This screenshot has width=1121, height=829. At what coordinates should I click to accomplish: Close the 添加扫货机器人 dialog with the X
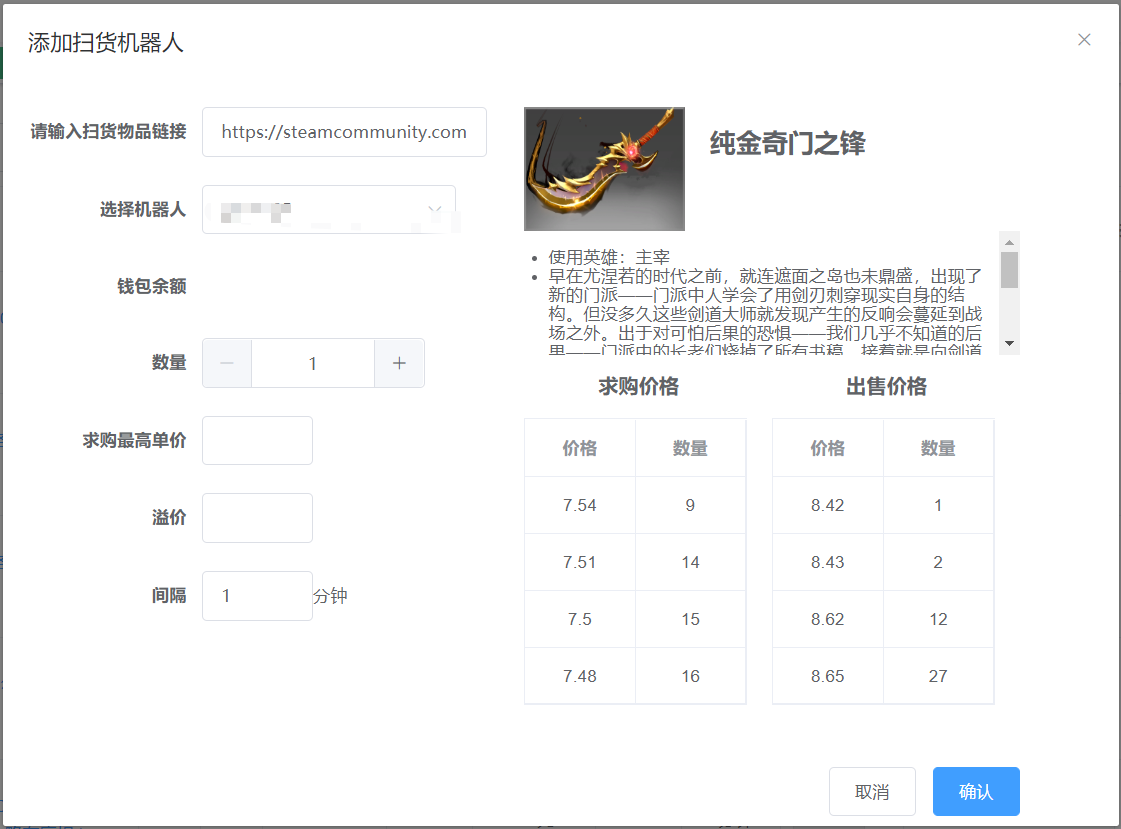coord(1084,40)
